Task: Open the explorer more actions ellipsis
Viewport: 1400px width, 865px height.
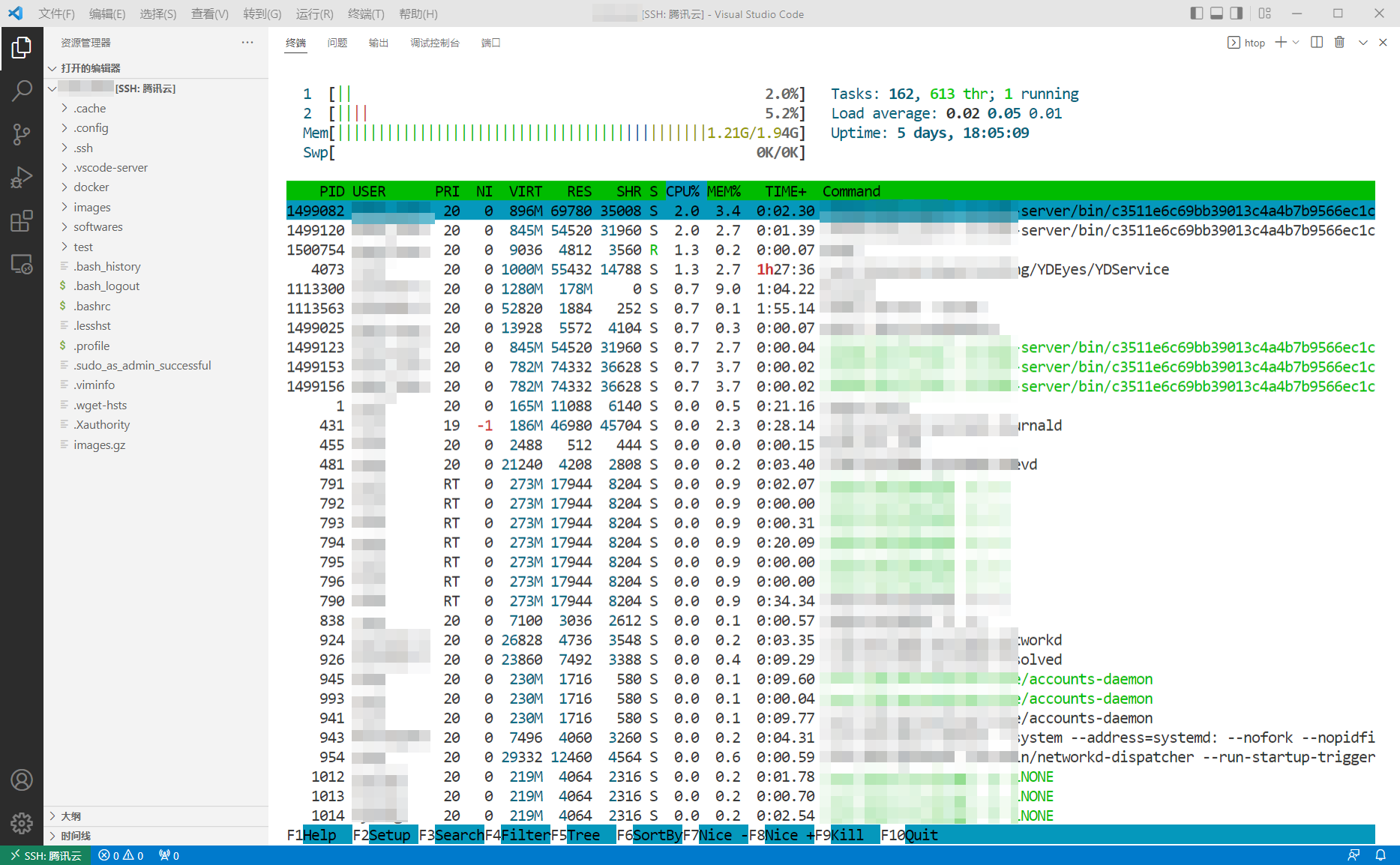Action: pos(247,43)
